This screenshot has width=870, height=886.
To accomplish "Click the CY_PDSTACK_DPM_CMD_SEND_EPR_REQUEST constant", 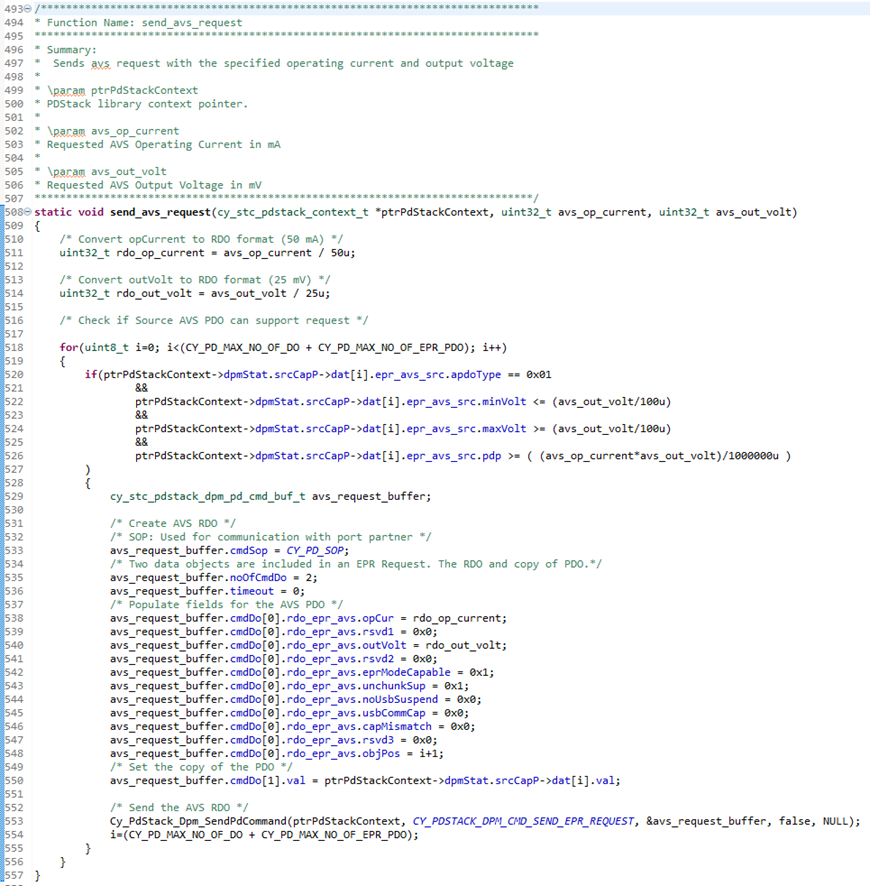I will (x=523, y=822).
